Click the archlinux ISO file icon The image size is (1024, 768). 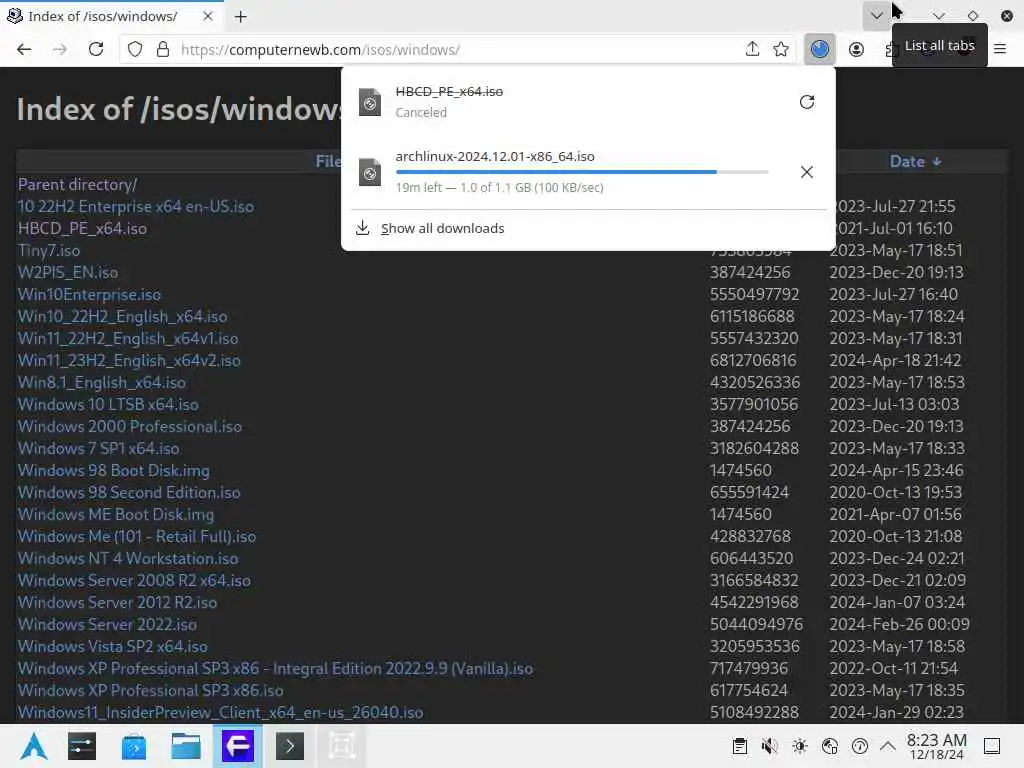370,172
